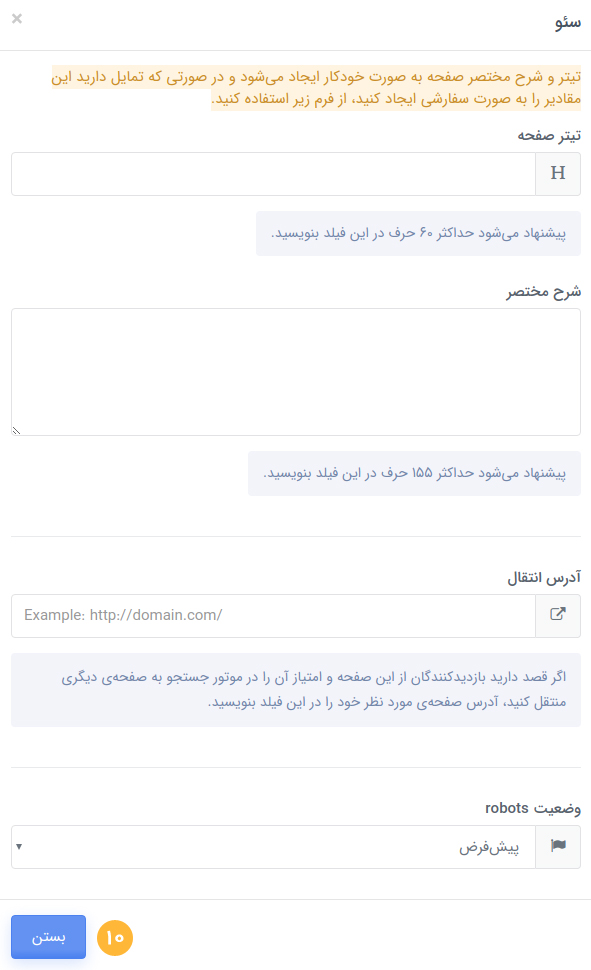591x970 pixels.
Task: Click the سئو dialog title
Action: [567, 23]
